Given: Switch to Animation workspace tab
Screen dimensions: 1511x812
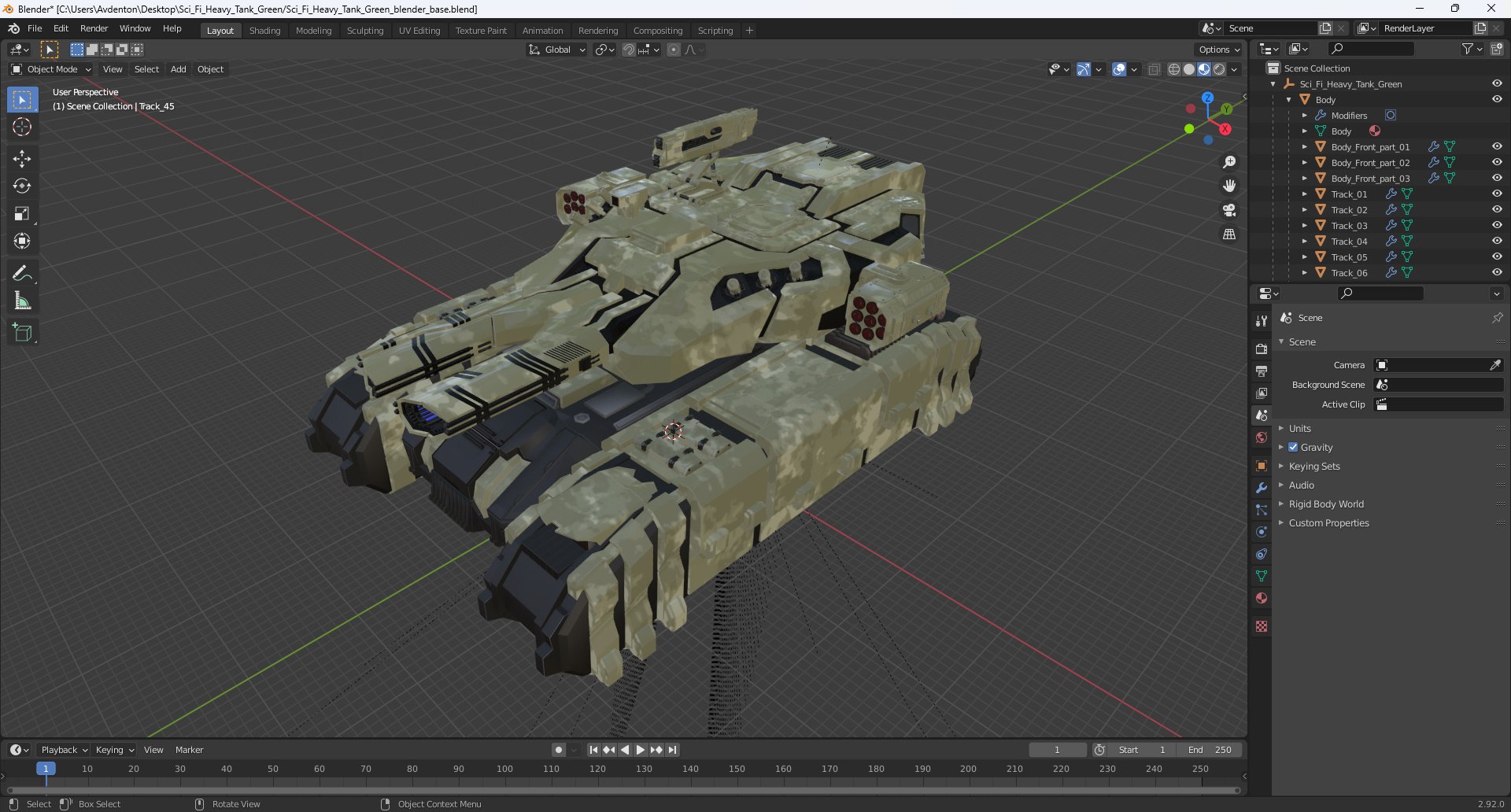Looking at the screenshot, I should [x=543, y=31].
